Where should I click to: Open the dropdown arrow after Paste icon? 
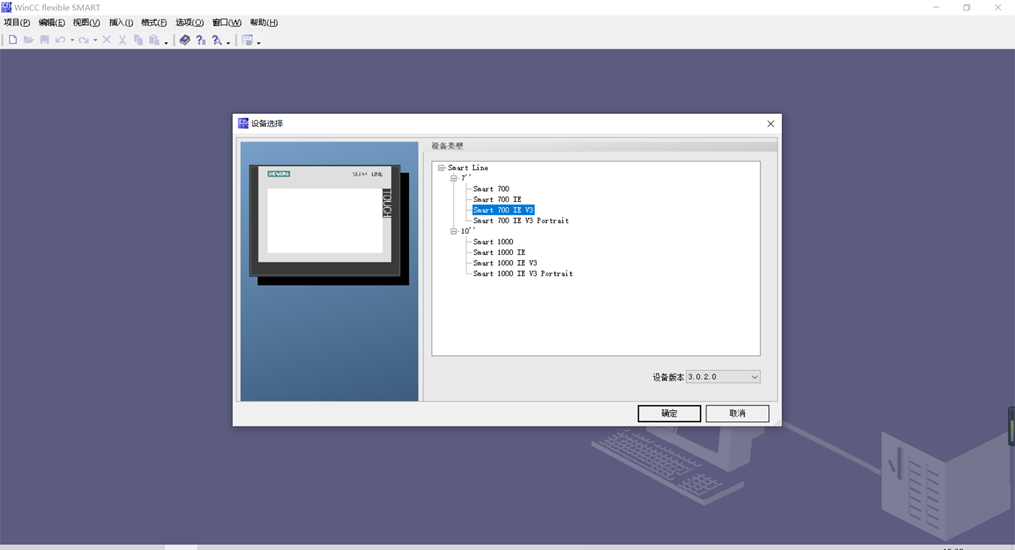pyautogui.click(x=166, y=42)
